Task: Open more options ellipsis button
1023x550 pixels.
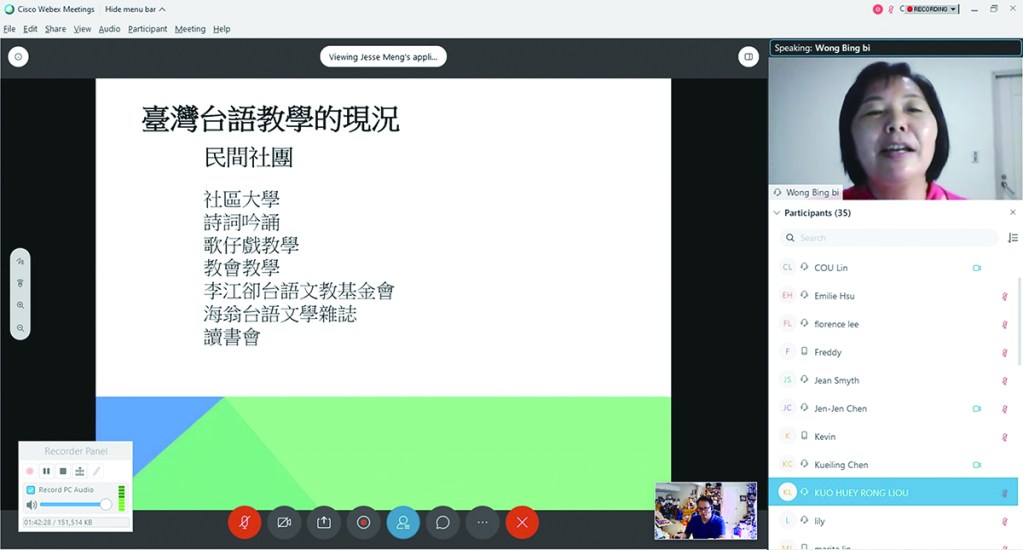Action: [482, 522]
